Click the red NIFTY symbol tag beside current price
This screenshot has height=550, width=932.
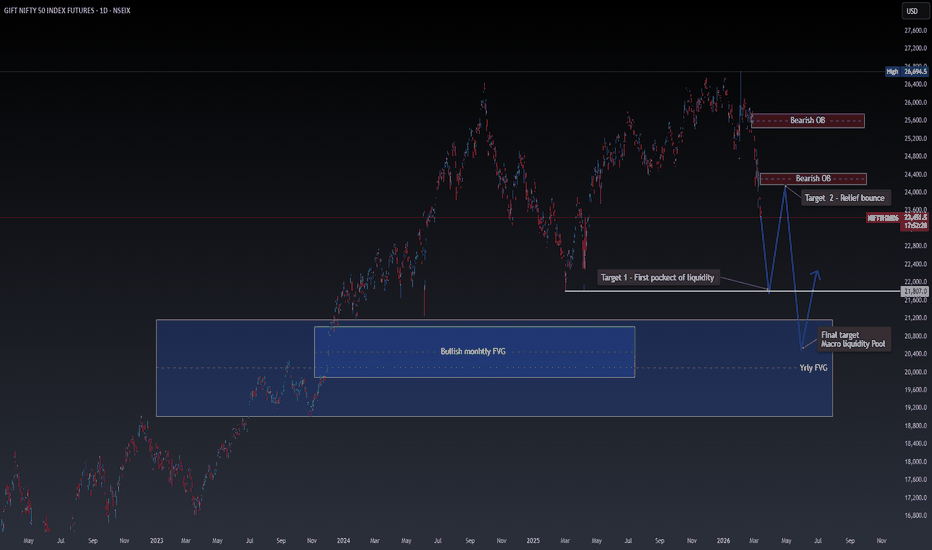880,219
